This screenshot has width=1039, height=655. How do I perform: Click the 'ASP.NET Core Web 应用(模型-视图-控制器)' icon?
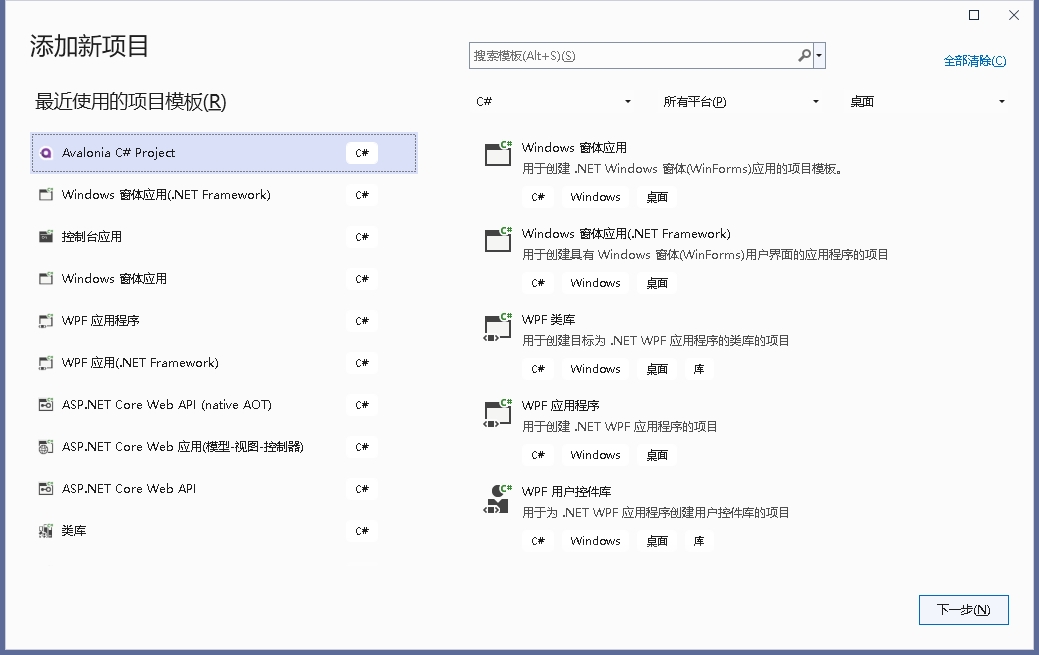(x=46, y=447)
